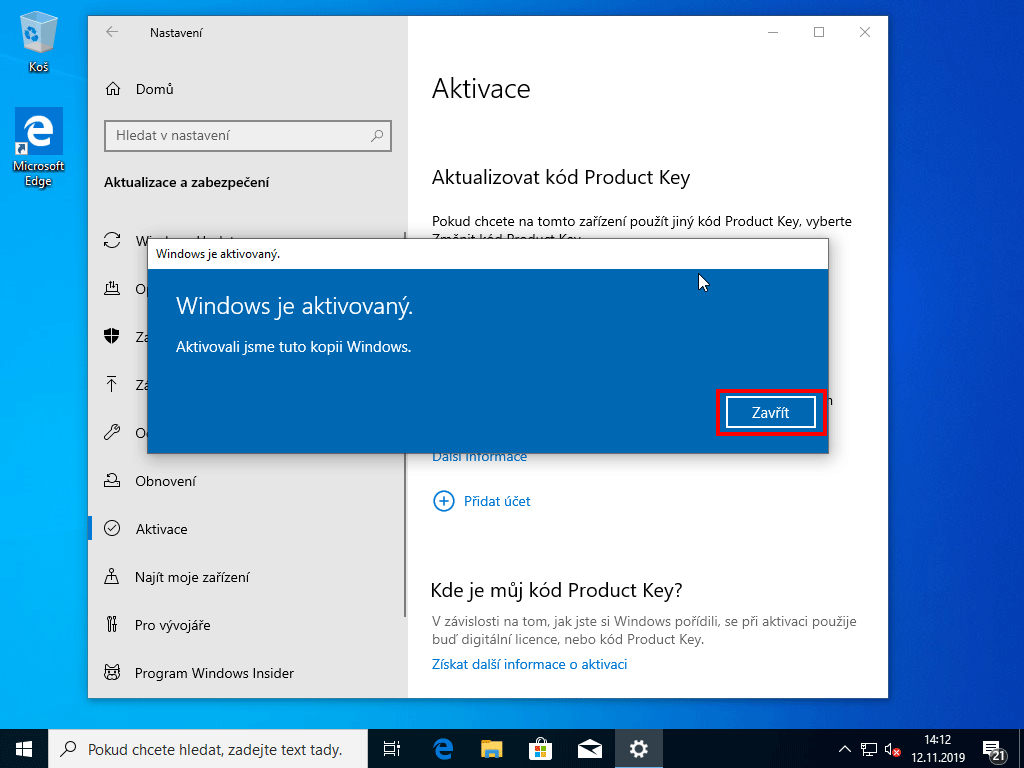Launch Microsoft Edge from the taskbar
The image size is (1024, 768).
coord(443,749)
